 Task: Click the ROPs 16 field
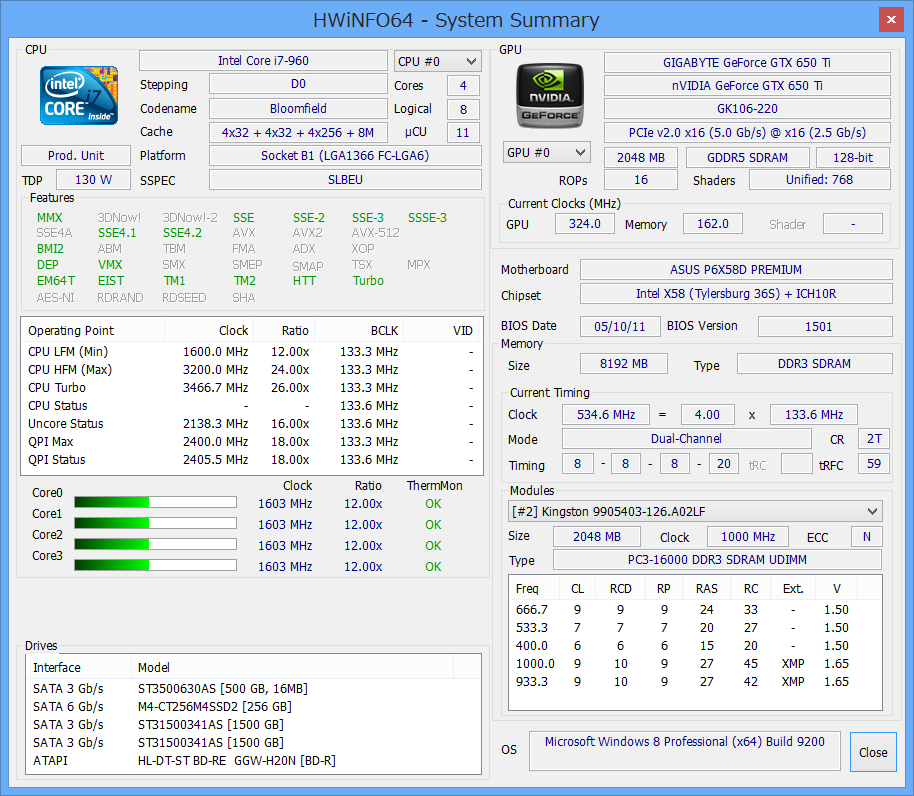(x=641, y=179)
